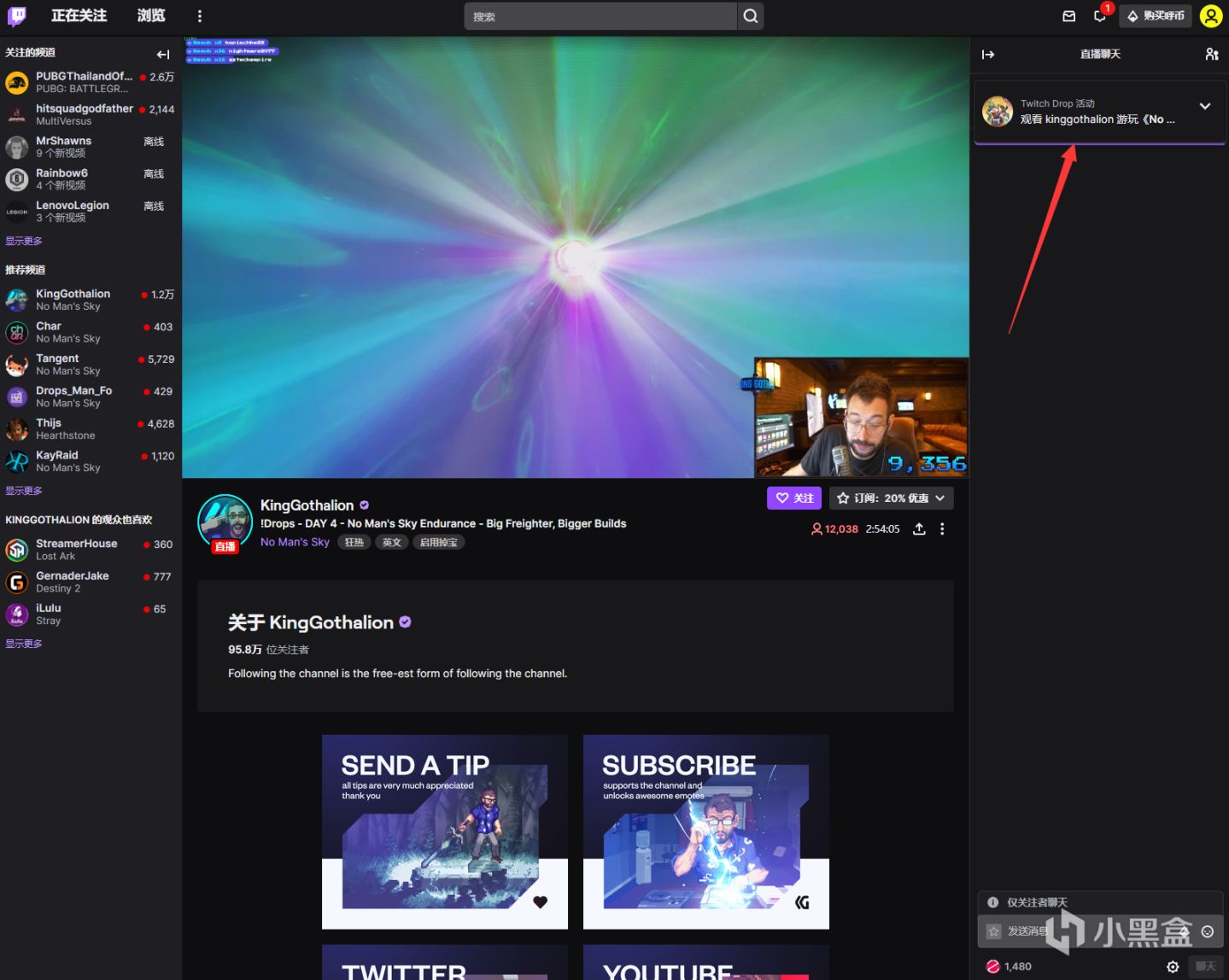
Task: Switch to the 浏览 browse tab
Action: [x=151, y=15]
